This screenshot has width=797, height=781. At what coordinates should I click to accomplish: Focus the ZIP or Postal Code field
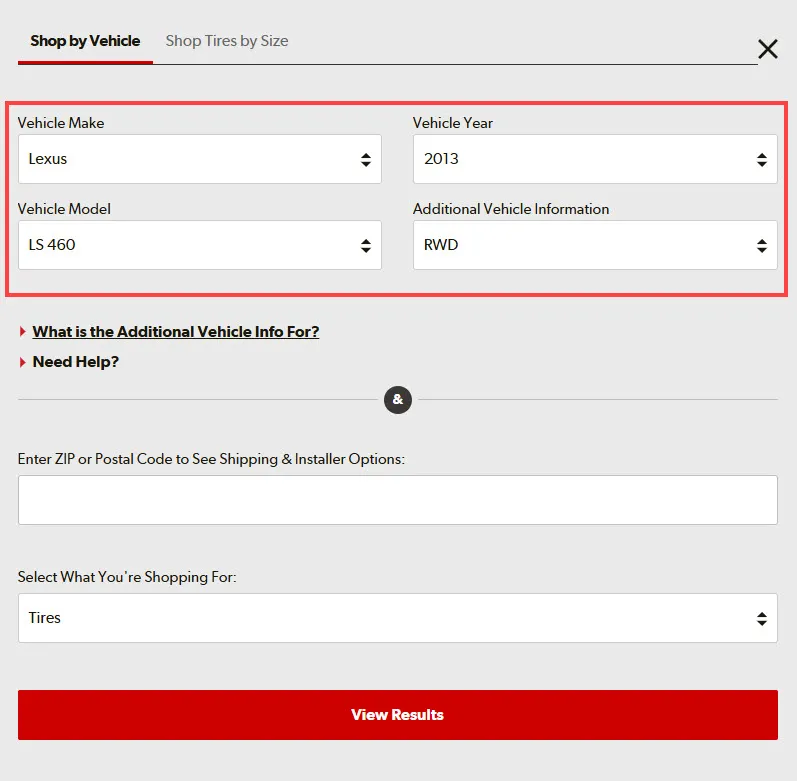(x=397, y=500)
